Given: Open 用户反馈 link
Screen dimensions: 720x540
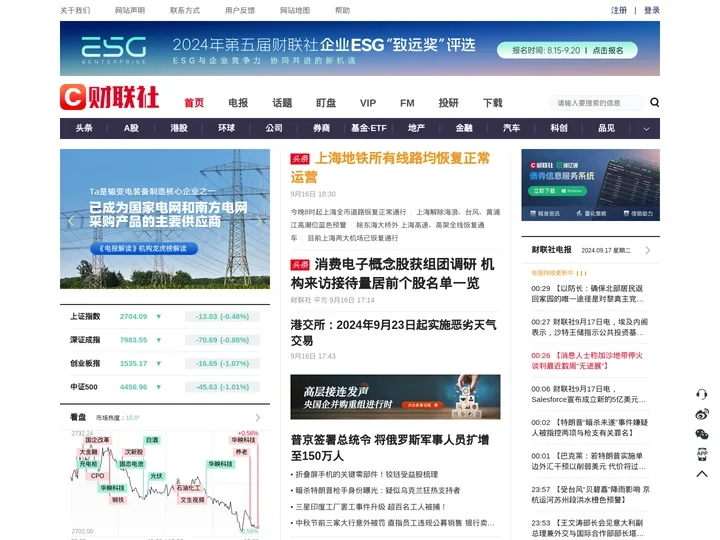Looking at the screenshot, I should (240, 10).
